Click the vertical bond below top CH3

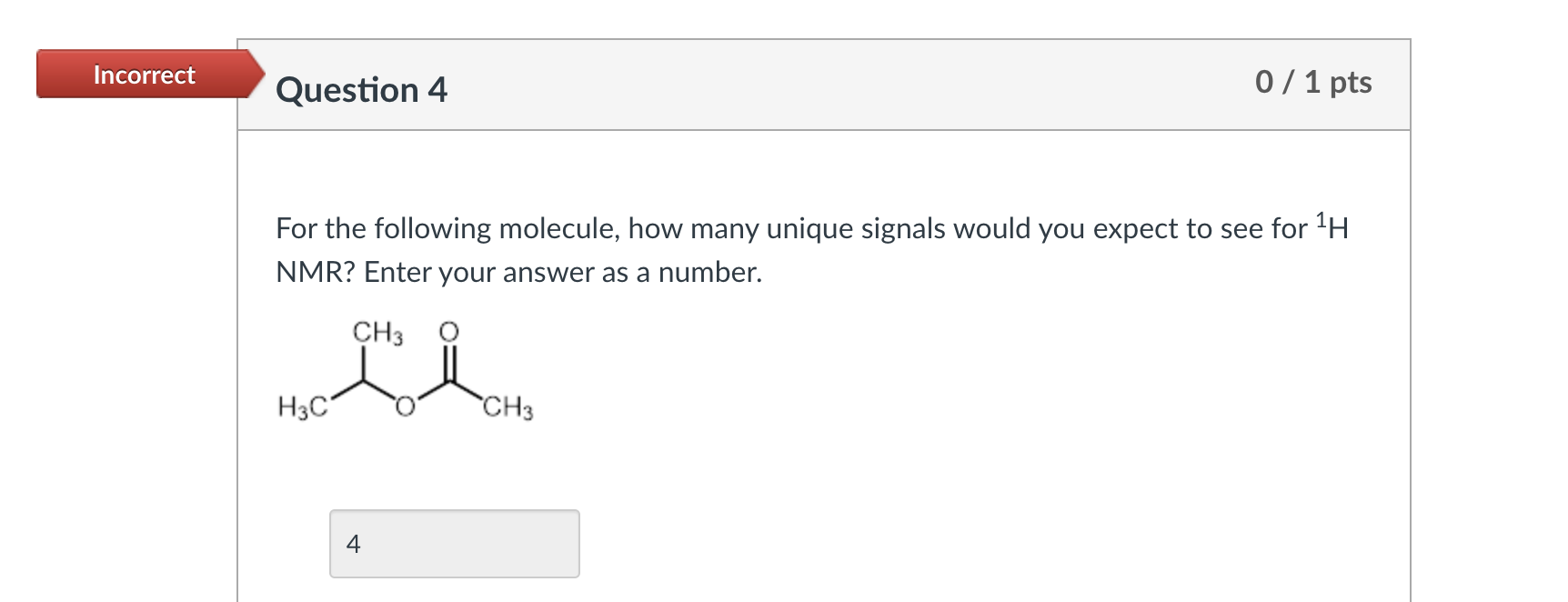click(x=364, y=364)
